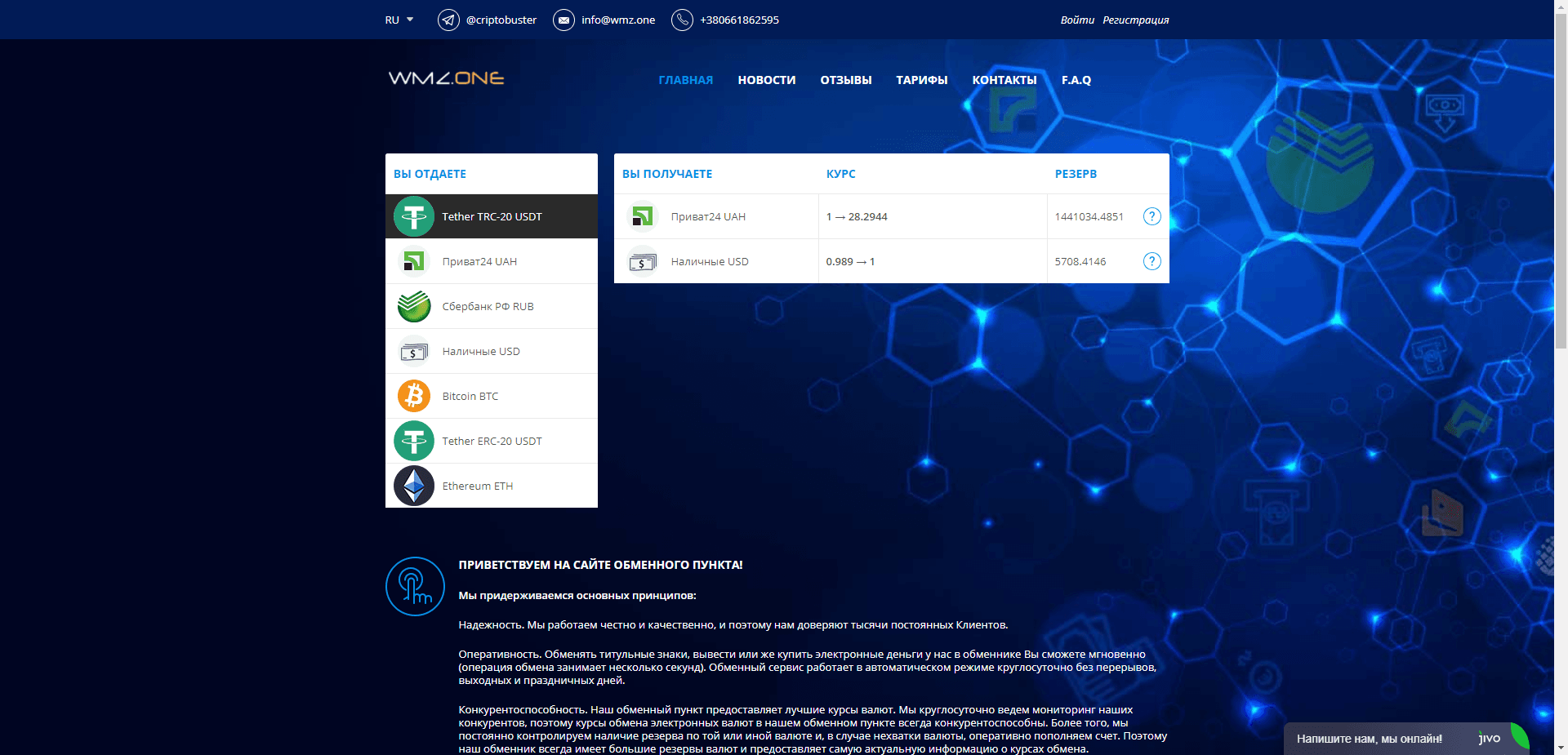
Task: Select the Ethereum ETH diamond icon
Action: pyautogui.click(x=414, y=486)
